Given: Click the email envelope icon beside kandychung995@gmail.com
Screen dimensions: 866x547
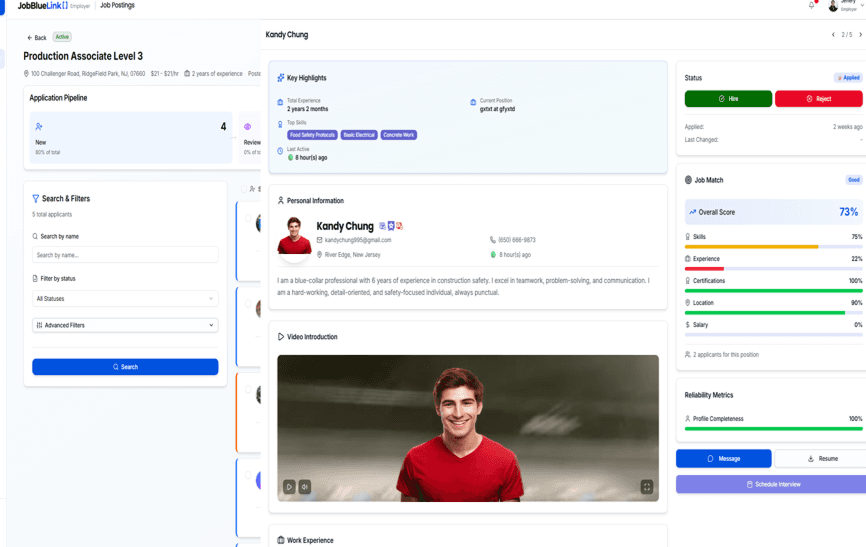Looking at the screenshot, I should pyautogui.click(x=319, y=240).
